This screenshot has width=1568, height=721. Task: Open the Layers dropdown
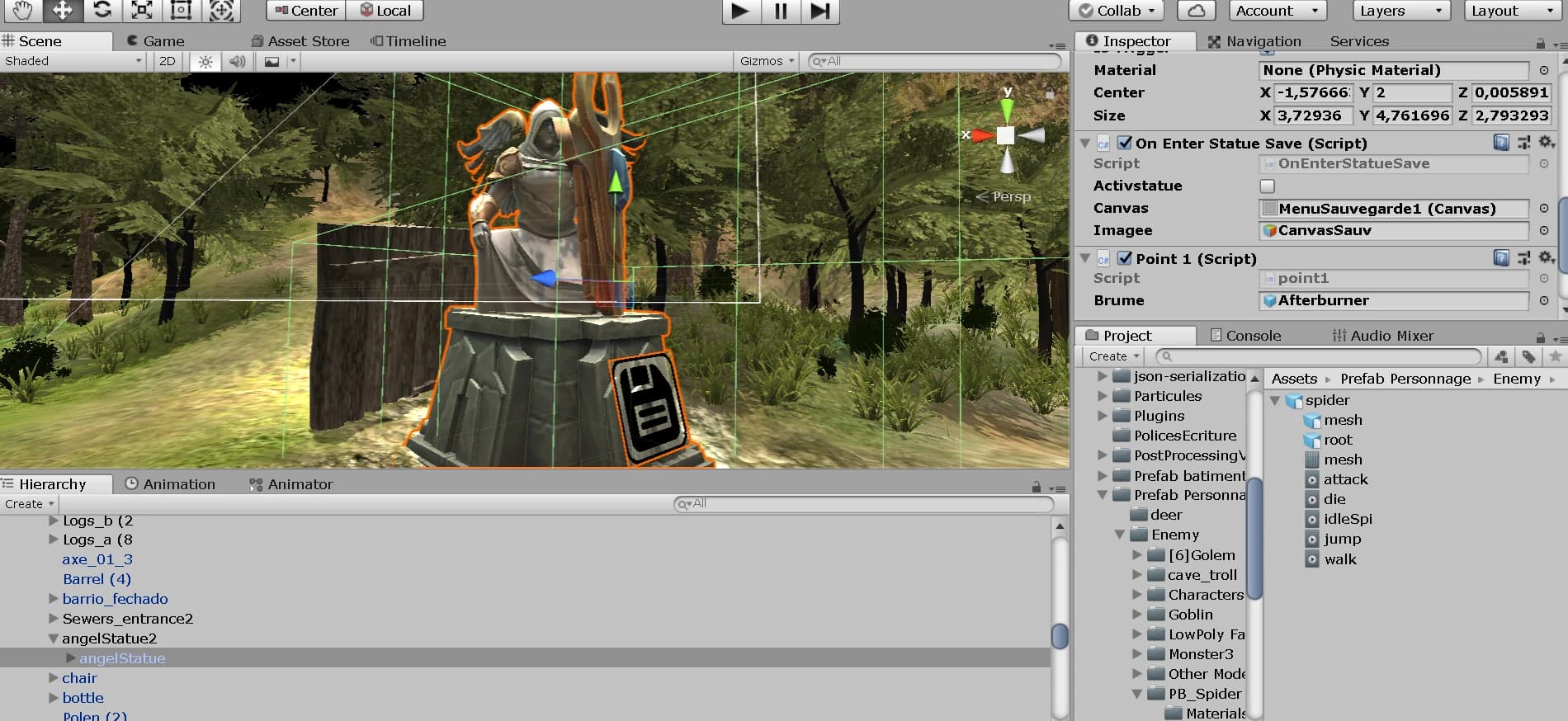point(1400,11)
